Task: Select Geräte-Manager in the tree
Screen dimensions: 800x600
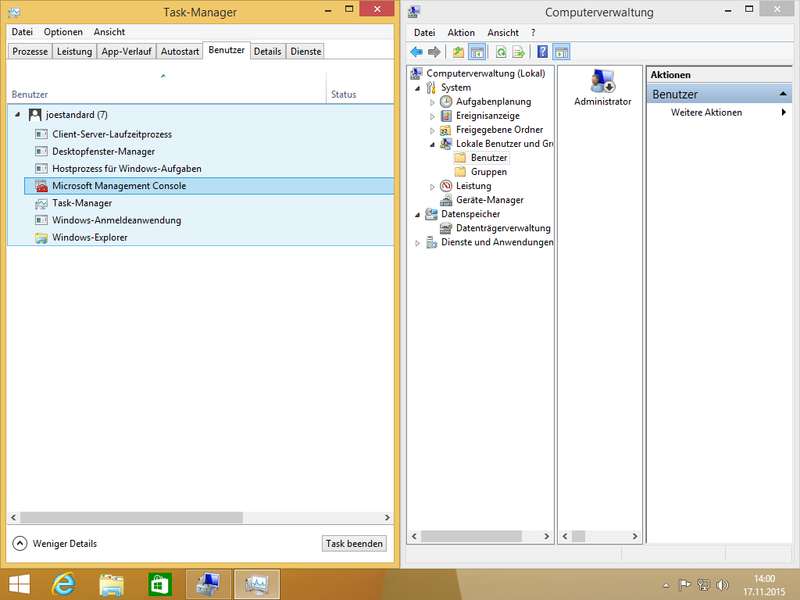Action: [x=490, y=200]
